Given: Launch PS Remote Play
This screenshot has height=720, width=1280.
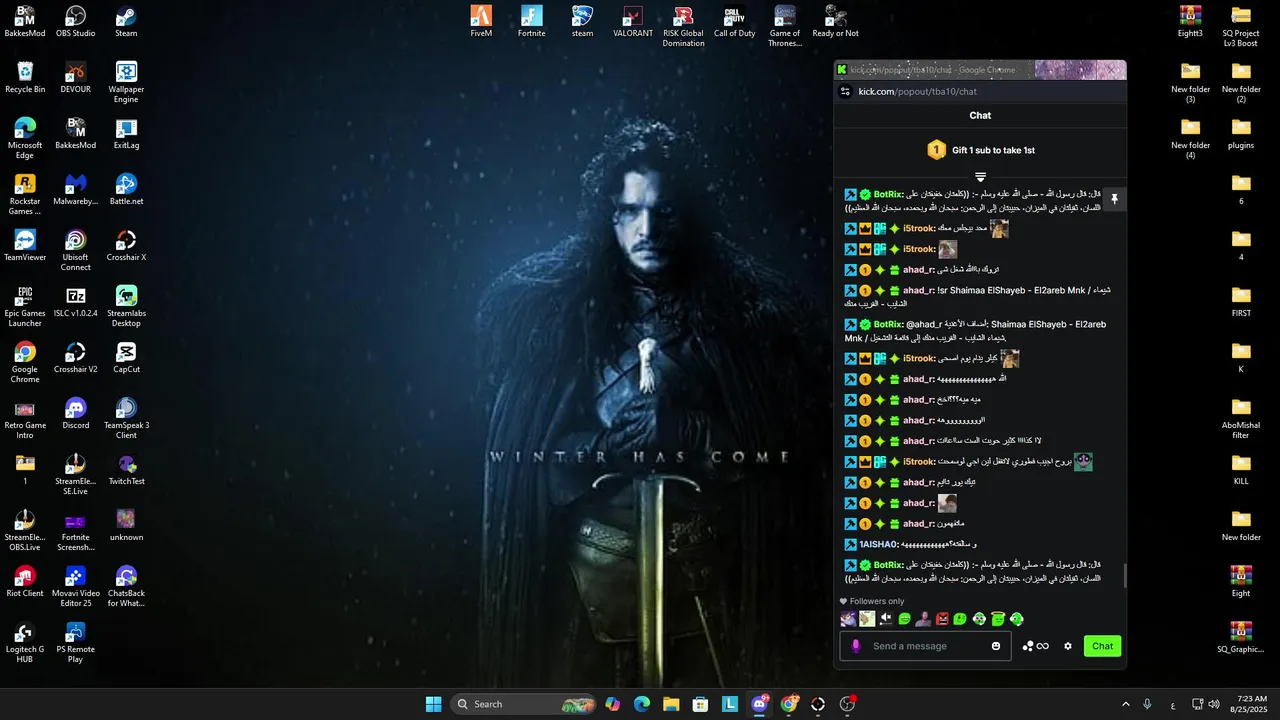Looking at the screenshot, I should pyautogui.click(x=76, y=643).
